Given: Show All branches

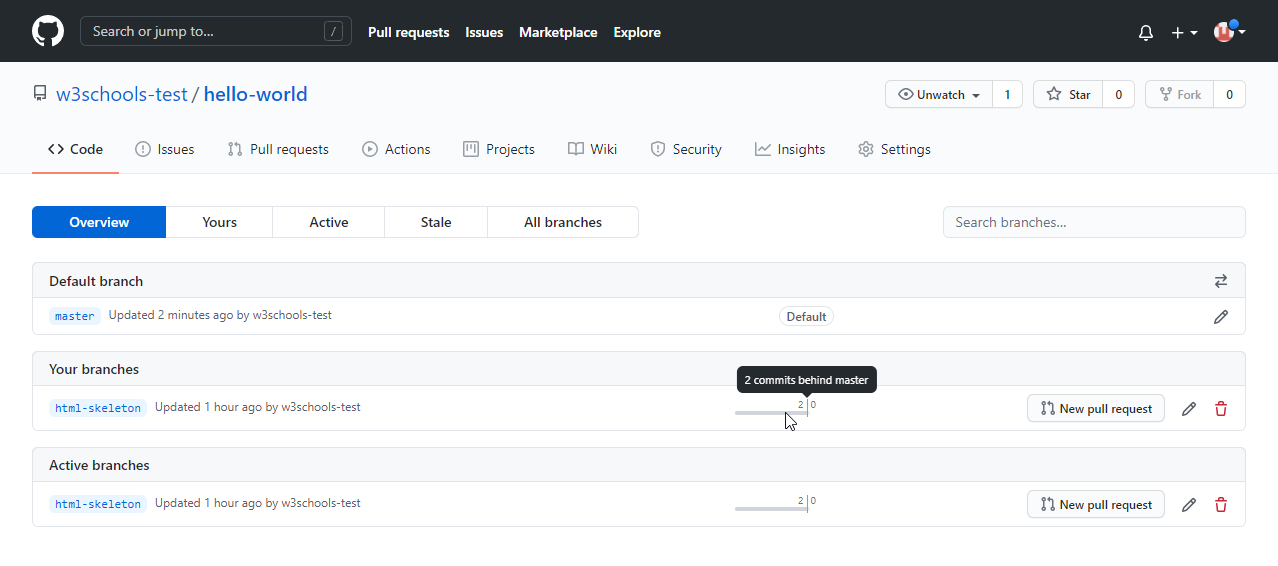Looking at the screenshot, I should click(563, 222).
